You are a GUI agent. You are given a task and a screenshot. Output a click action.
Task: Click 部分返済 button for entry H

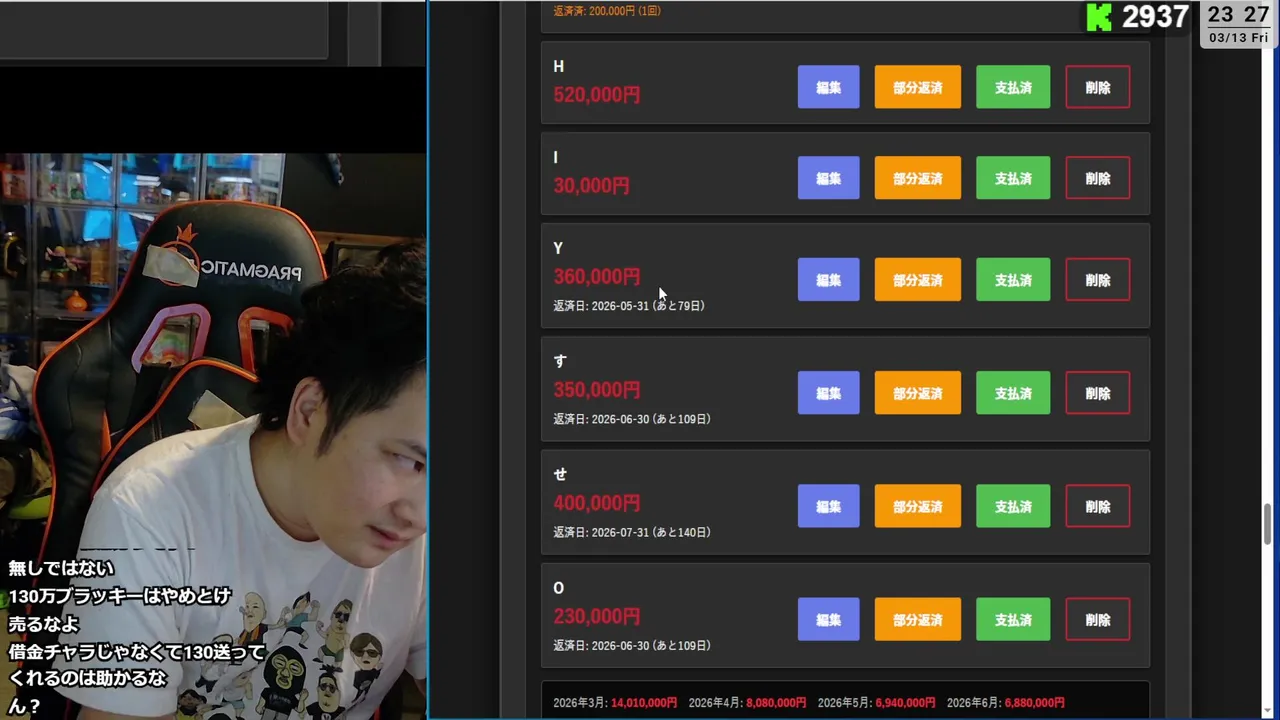coord(917,87)
